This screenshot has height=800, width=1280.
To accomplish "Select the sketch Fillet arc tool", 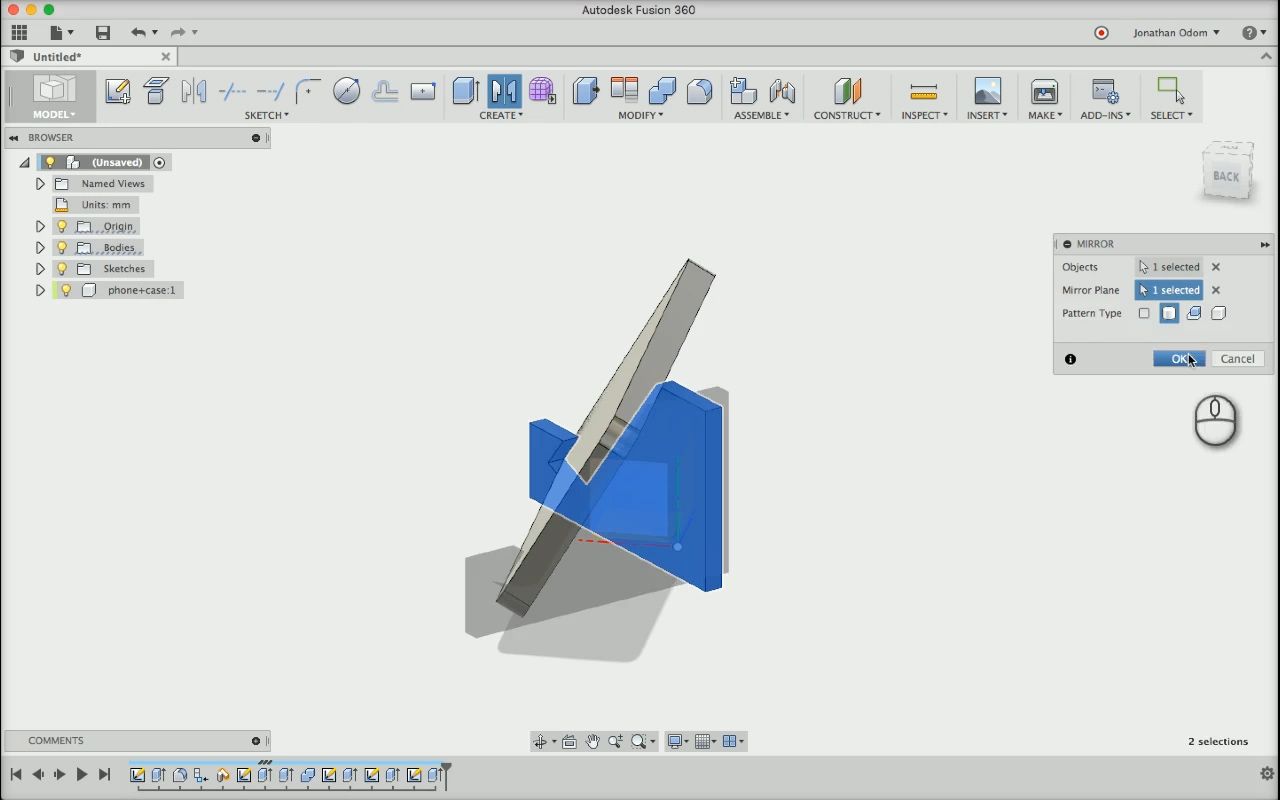I will pyautogui.click(x=308, y=91).
